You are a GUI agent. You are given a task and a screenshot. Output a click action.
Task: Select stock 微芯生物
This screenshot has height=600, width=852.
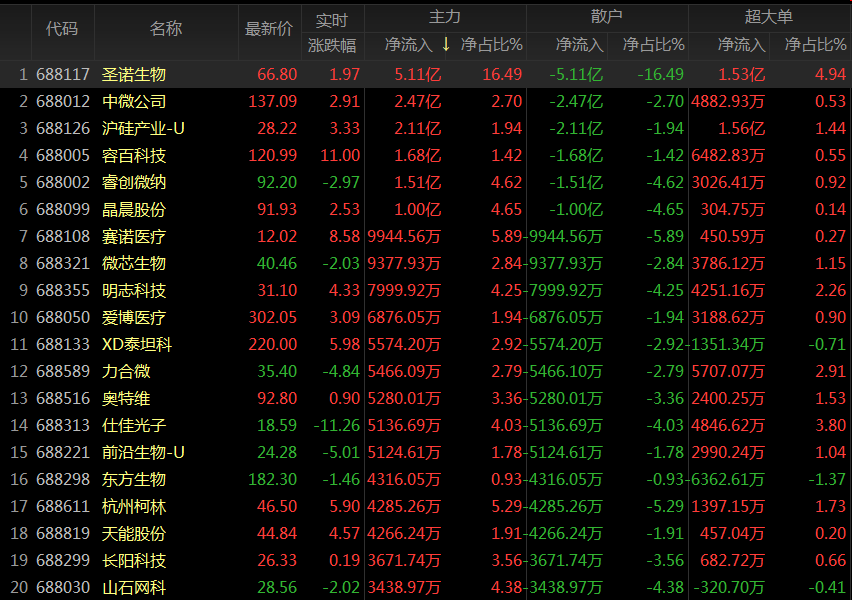pos(134,264)
